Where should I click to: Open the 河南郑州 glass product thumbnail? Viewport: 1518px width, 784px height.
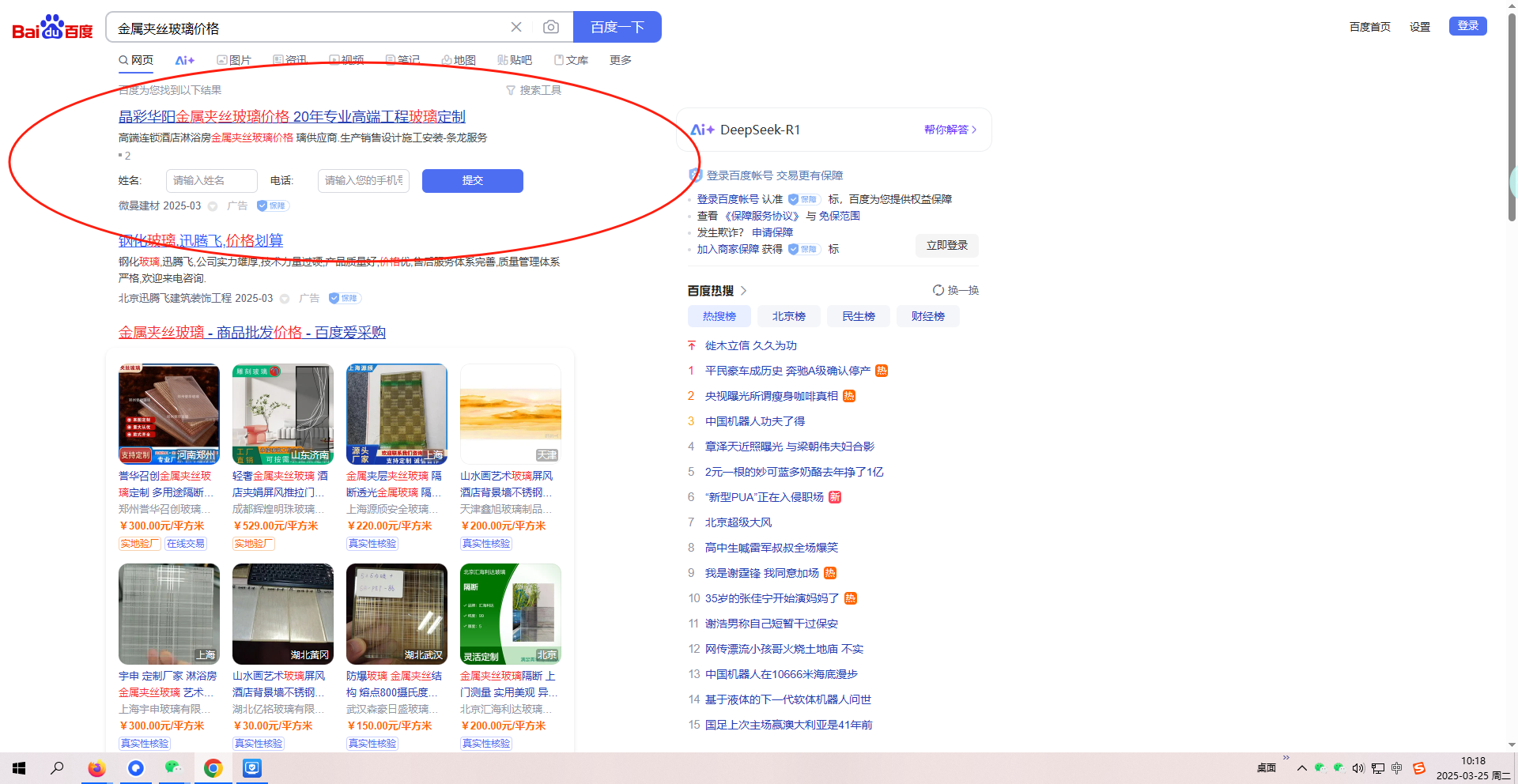coord(169,414)
